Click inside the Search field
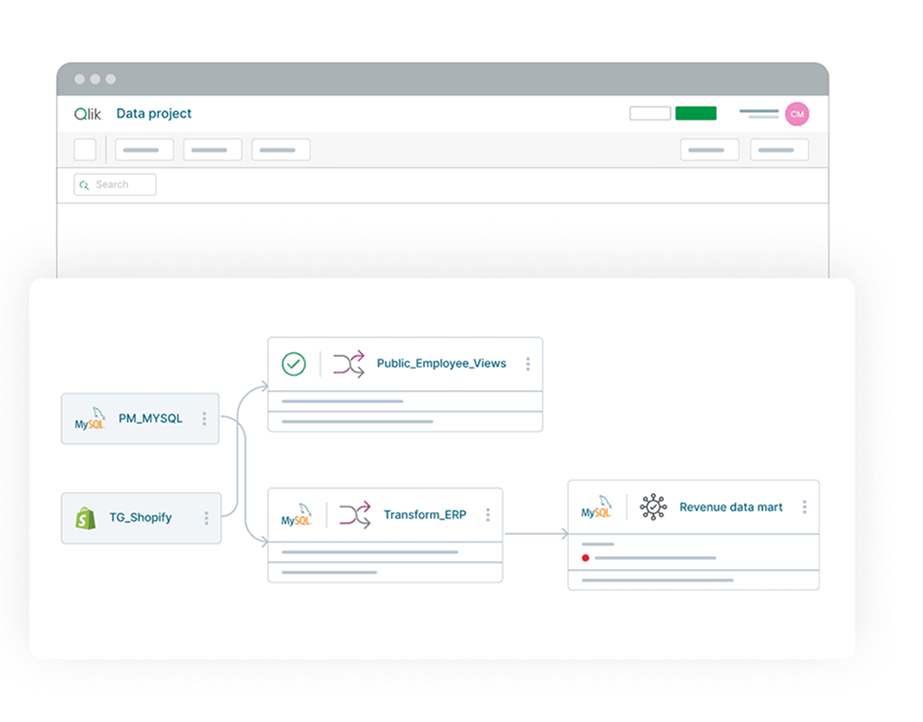Viewport: 923px width, 722px height. pyautogui.click(x=113, y=184)
